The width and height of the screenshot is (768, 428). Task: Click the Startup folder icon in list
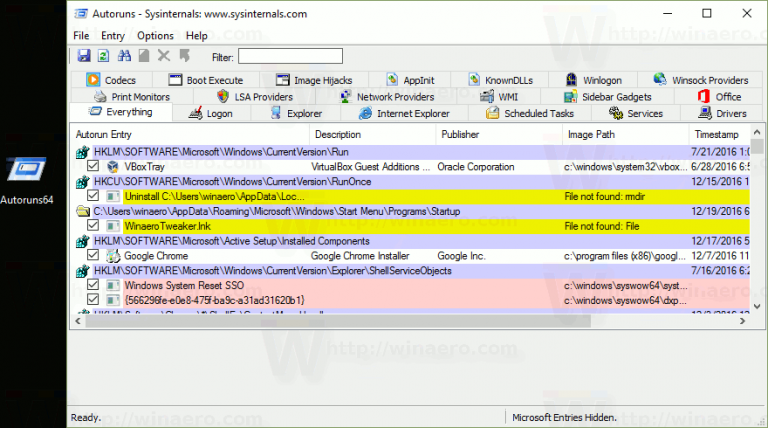(x=83, y=212)
